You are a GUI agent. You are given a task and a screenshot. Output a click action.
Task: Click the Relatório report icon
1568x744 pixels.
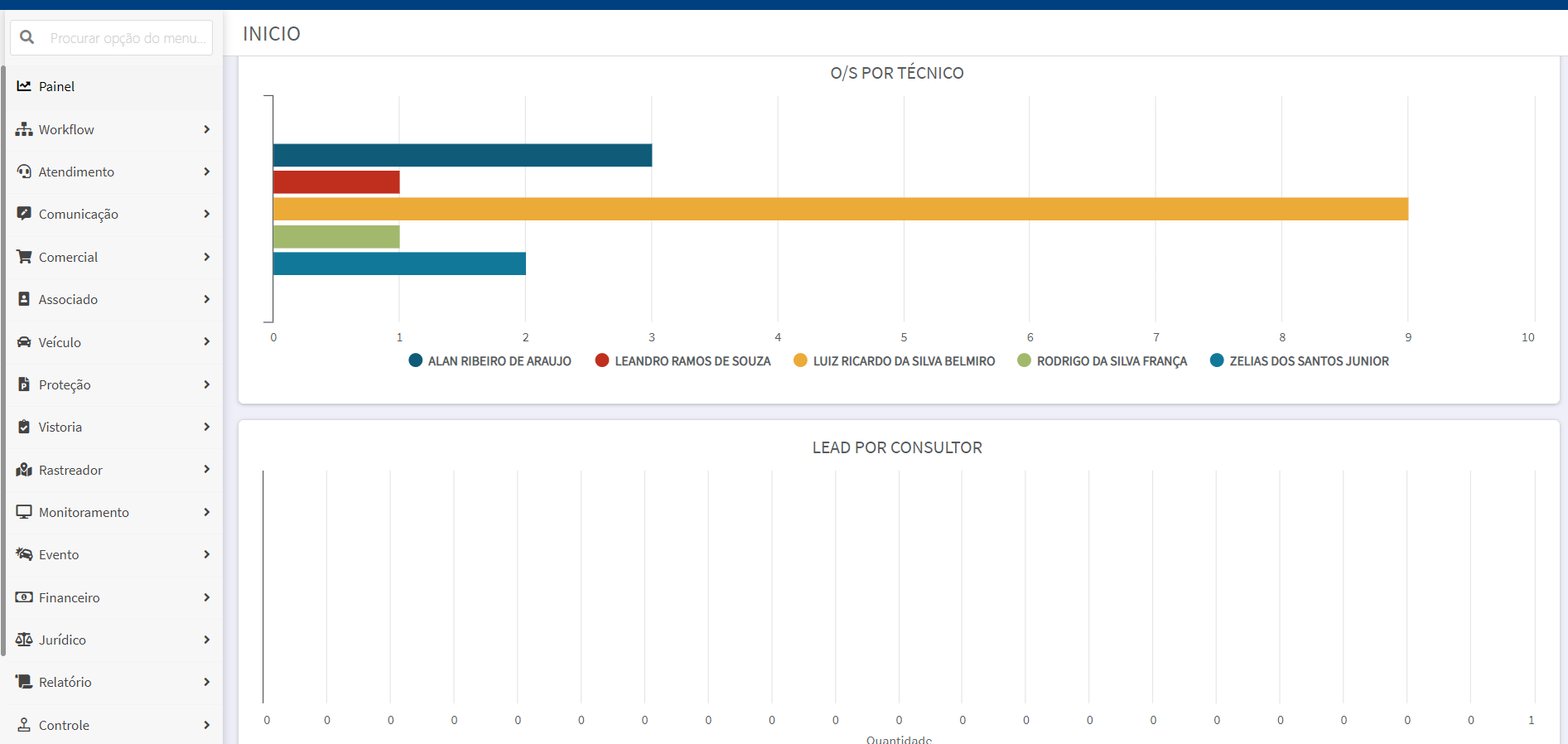pyautogui.click(x=24, y=682)
